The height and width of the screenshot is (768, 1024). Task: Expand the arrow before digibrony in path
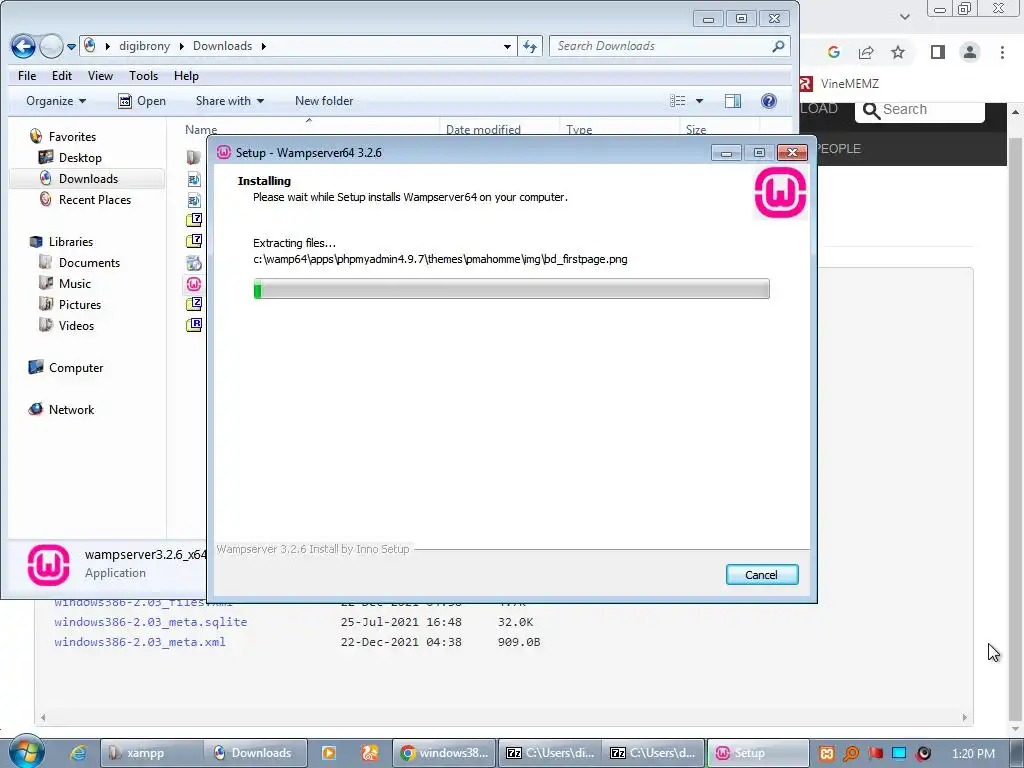107,46
